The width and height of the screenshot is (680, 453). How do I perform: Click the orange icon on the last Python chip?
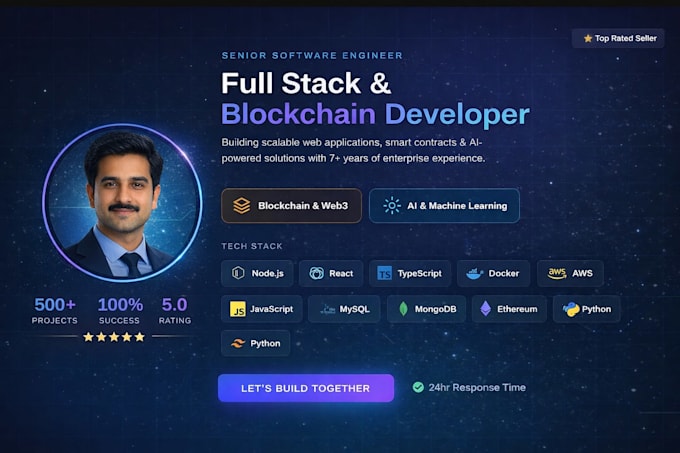pyautogui.click(x=238, y=343)
